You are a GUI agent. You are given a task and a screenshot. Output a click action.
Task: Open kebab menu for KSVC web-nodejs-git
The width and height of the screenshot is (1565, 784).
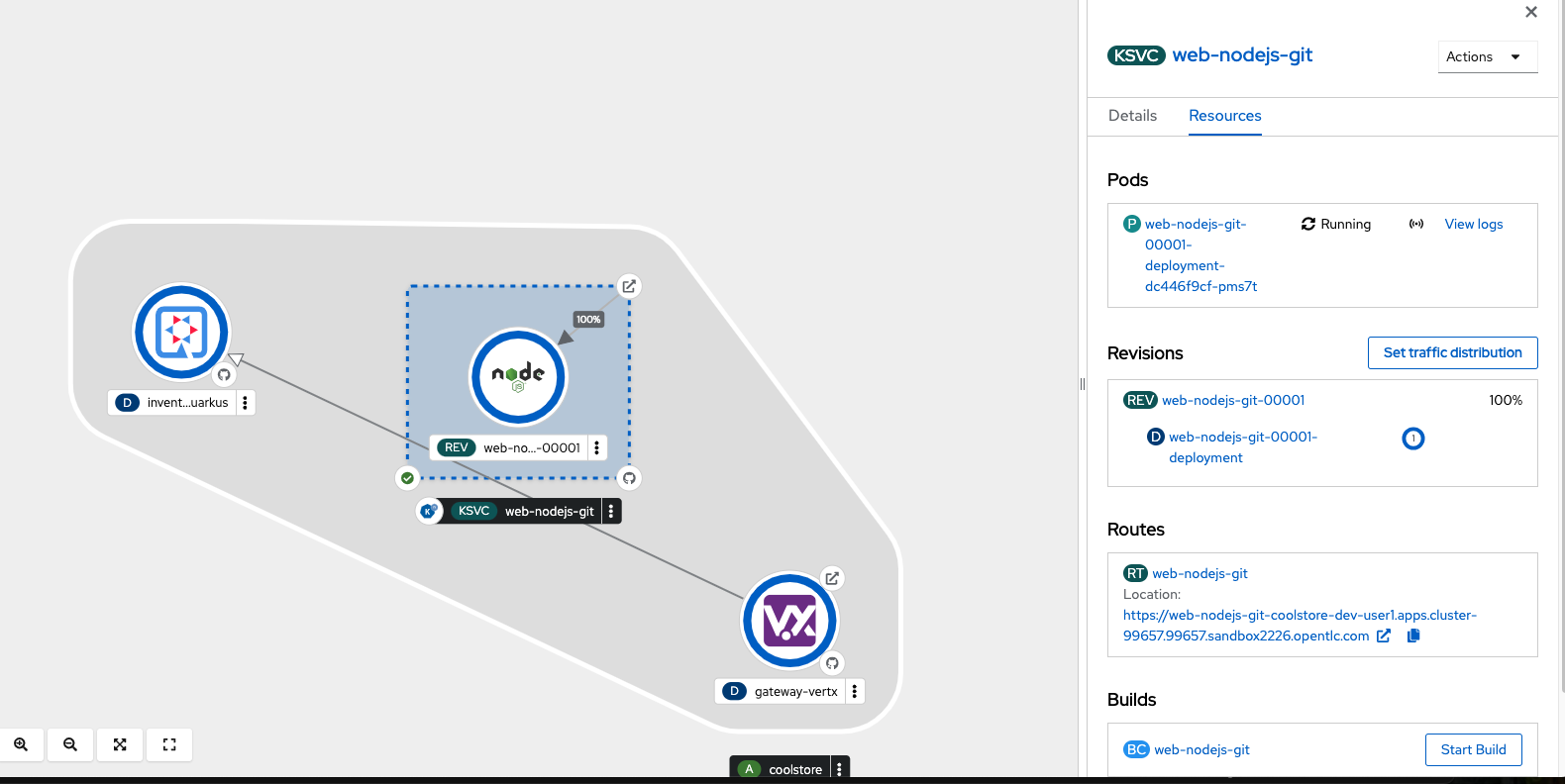point(611,511)
